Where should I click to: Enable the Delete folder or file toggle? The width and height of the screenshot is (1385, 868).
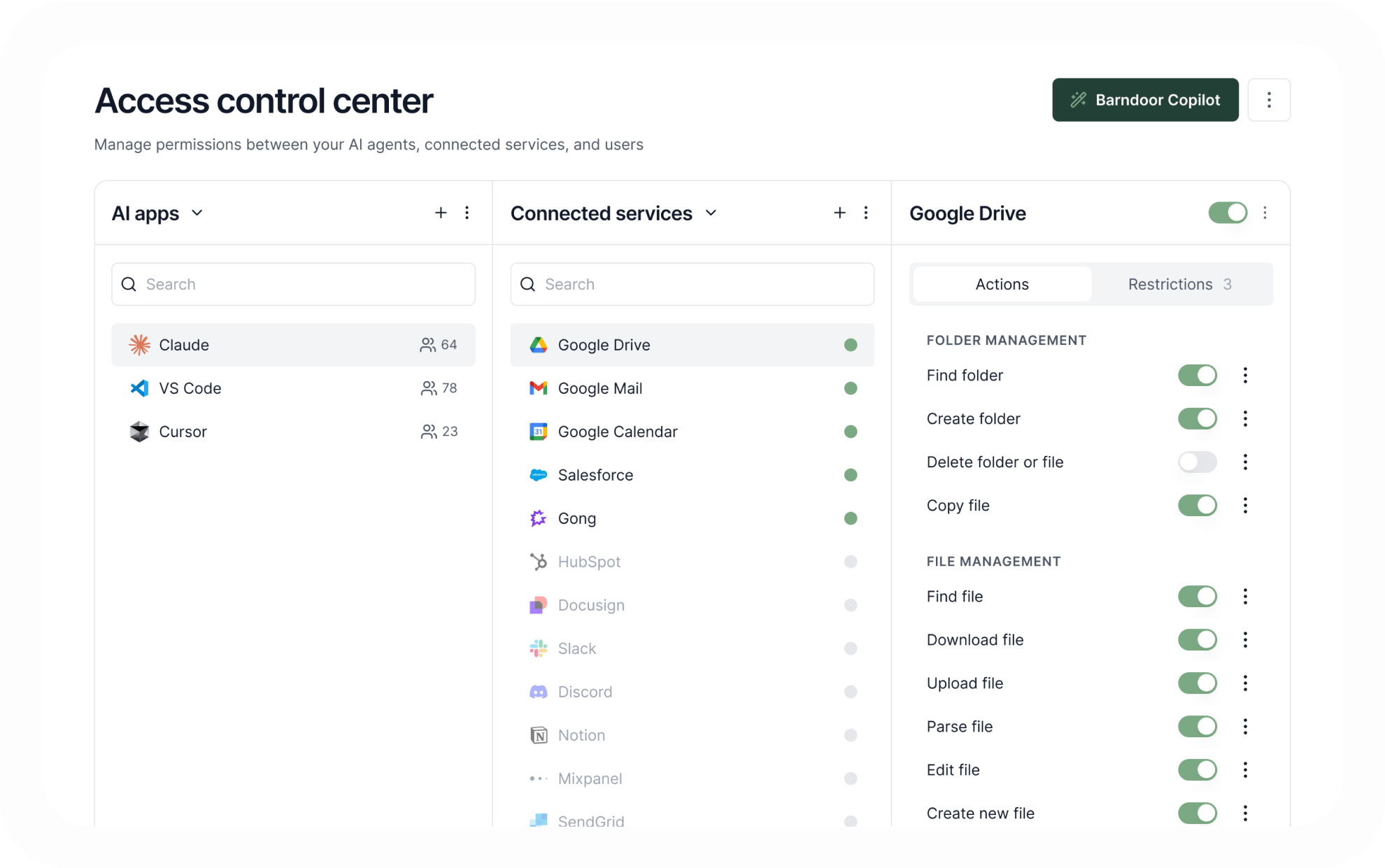click(x=1197, y=462)
